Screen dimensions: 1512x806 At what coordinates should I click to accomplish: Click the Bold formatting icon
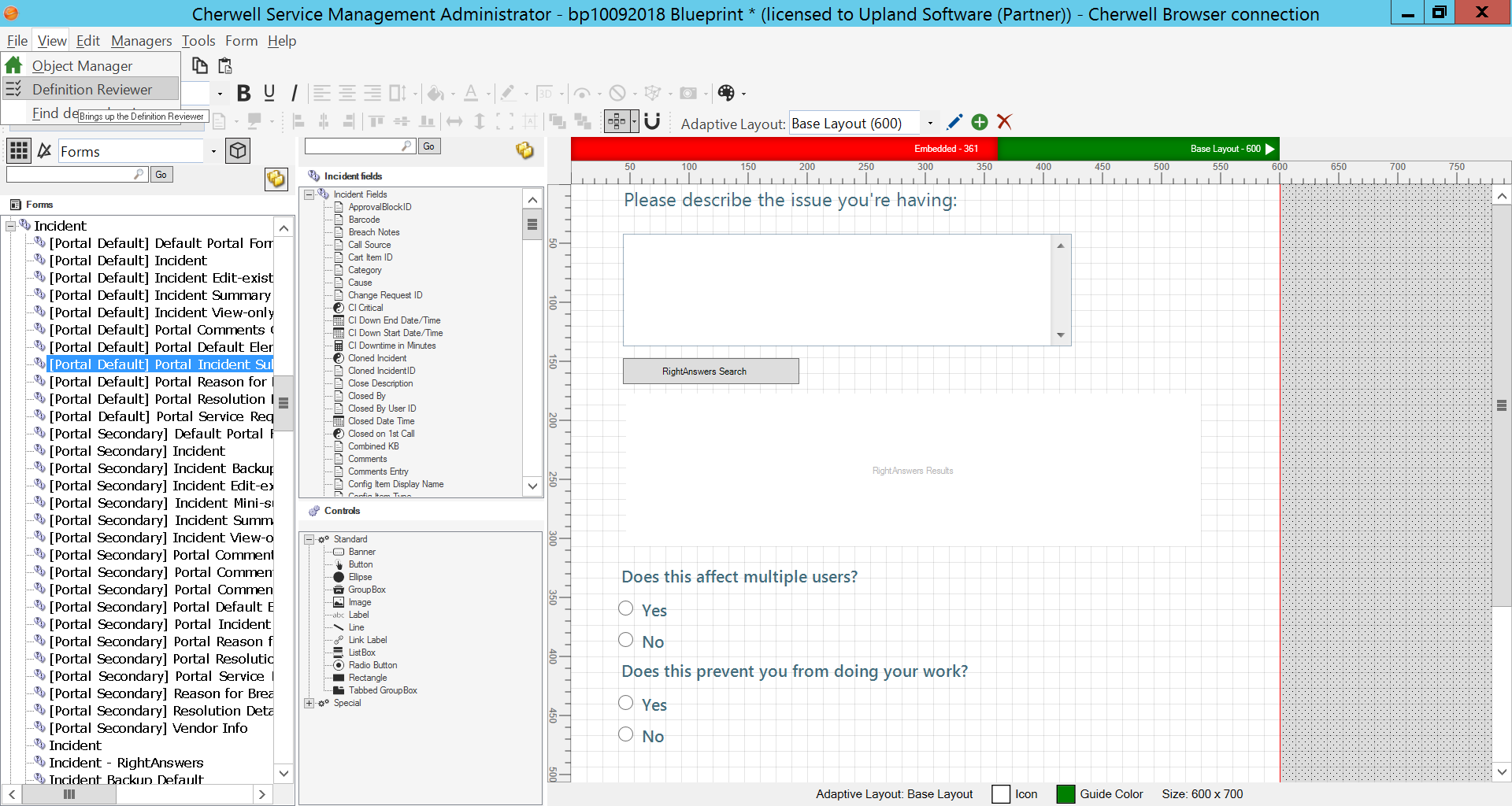(243, 94)
